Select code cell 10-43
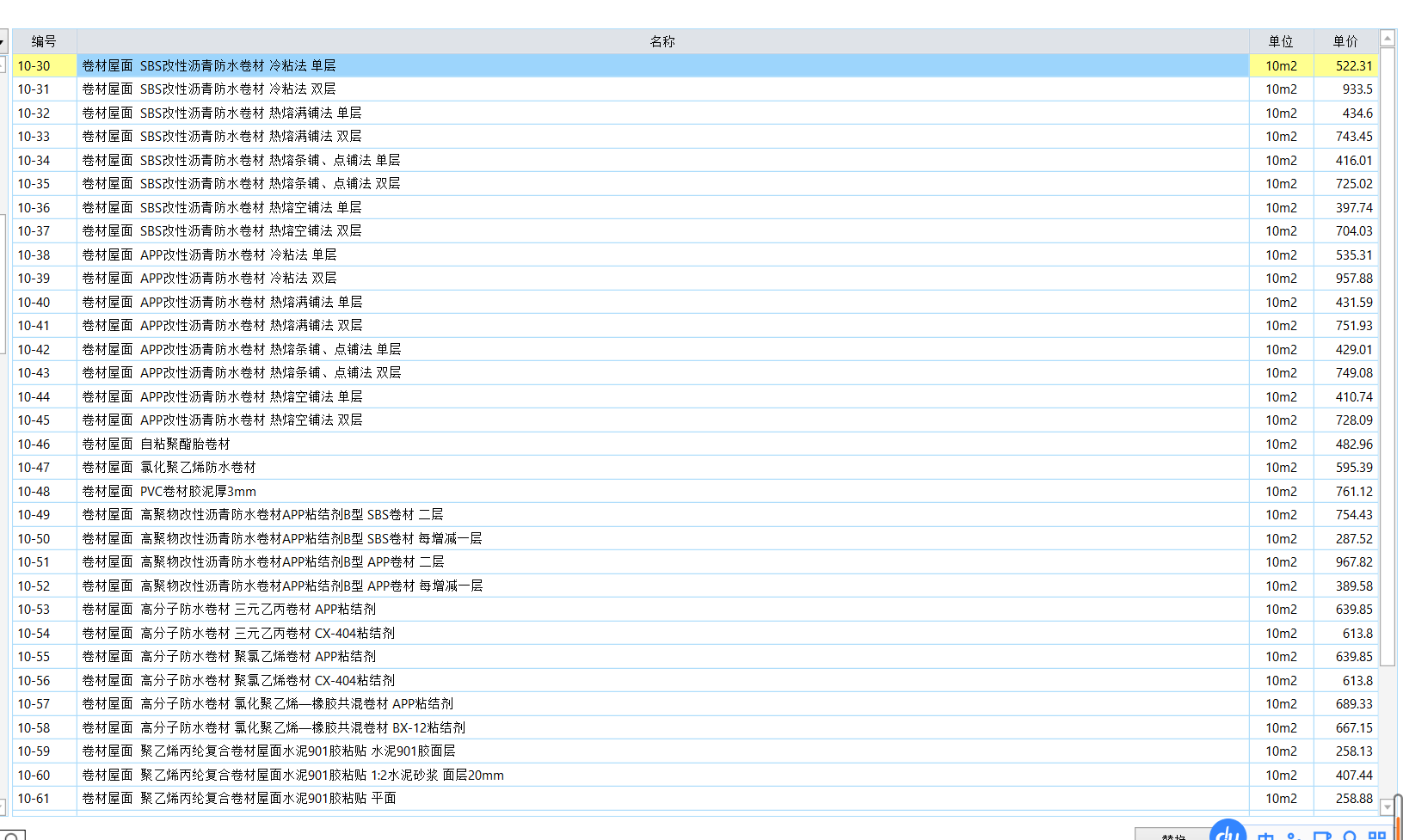The image size is (1403, 840). pos(45,373)
